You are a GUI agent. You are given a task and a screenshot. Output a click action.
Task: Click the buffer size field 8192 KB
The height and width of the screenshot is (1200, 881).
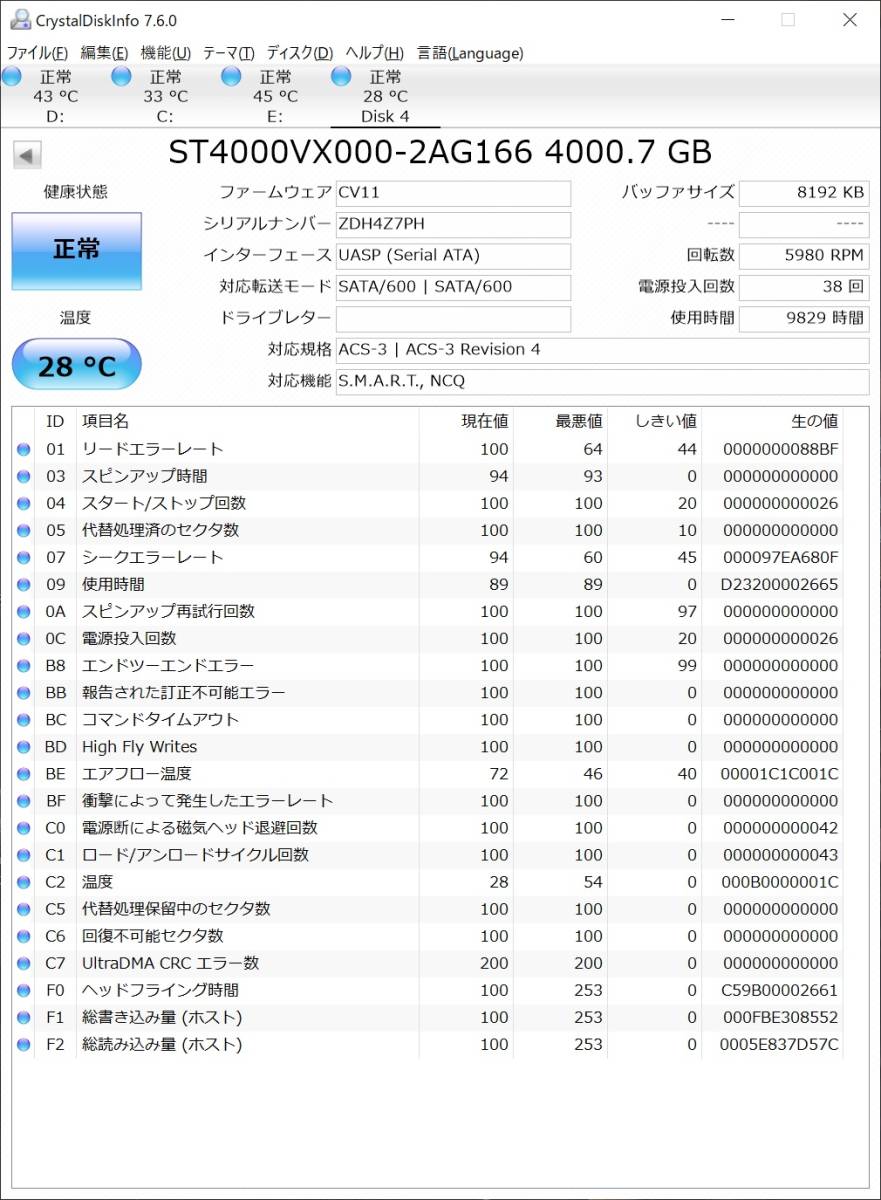click(x=804, y=193)
